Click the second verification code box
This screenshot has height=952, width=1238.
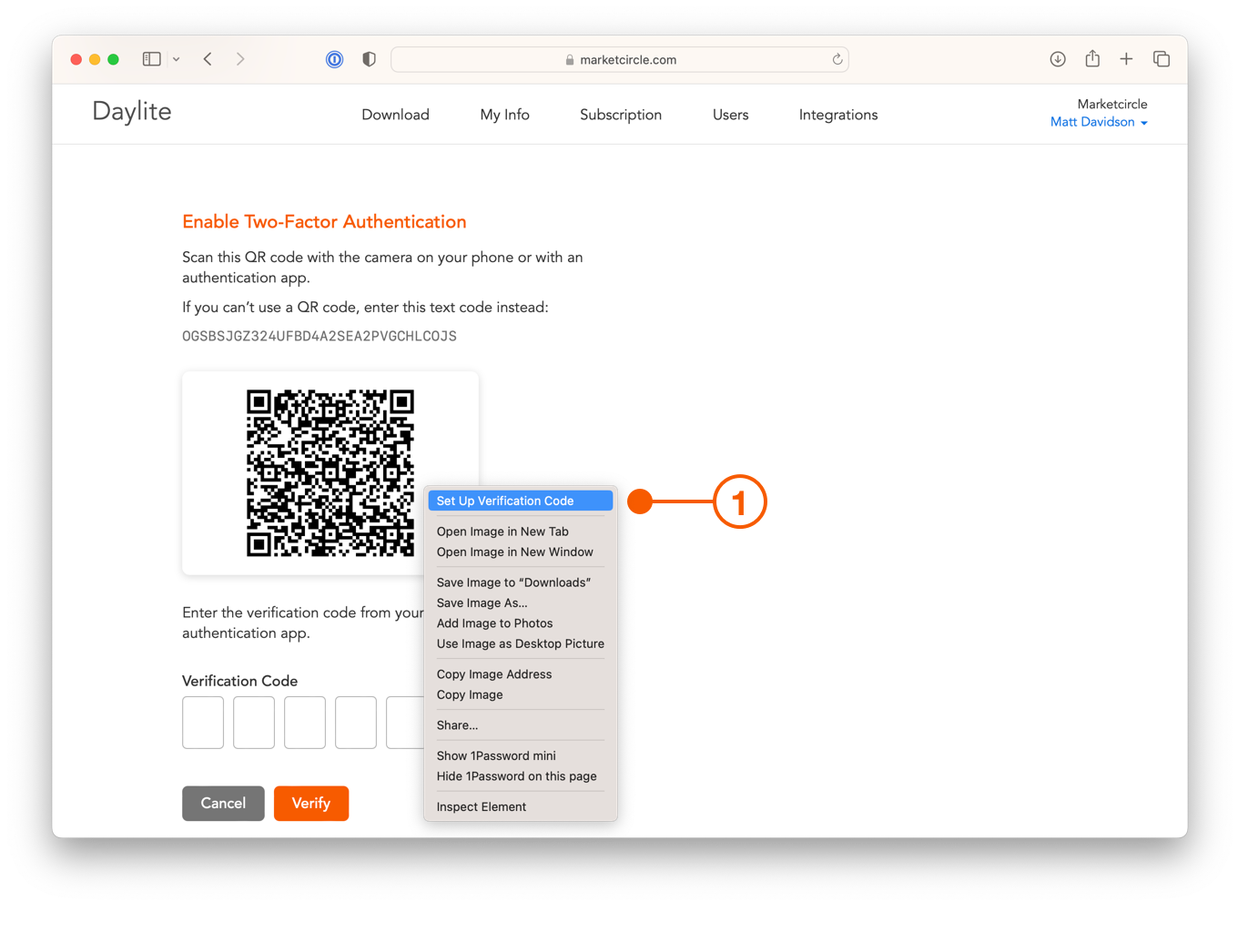point(254,723)
